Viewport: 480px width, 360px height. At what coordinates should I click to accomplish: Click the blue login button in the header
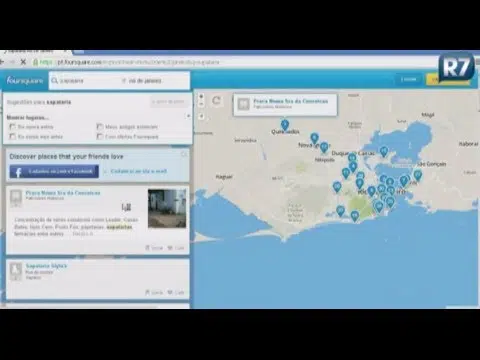(408, 79)
